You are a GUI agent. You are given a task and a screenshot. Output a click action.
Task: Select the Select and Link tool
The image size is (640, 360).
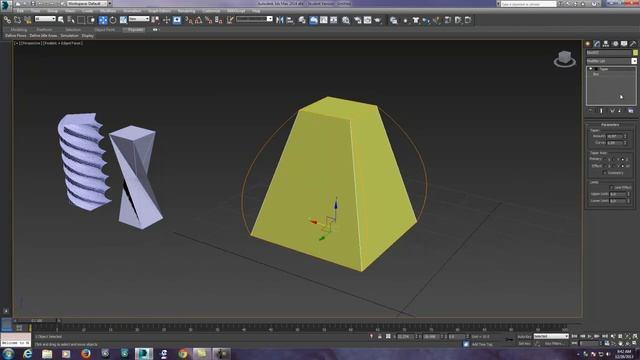coord(7,20)
